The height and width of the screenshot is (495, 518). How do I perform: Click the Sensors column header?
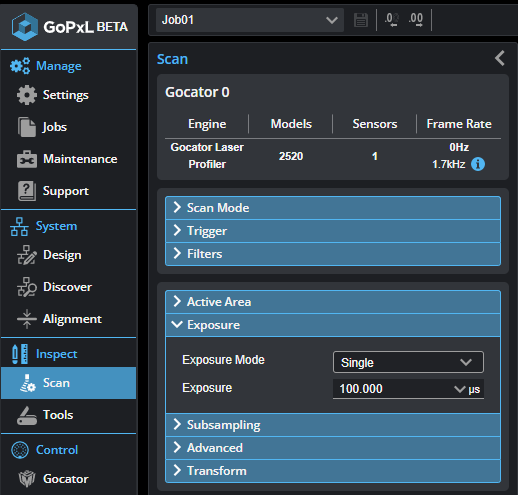(x=375, y=124)
